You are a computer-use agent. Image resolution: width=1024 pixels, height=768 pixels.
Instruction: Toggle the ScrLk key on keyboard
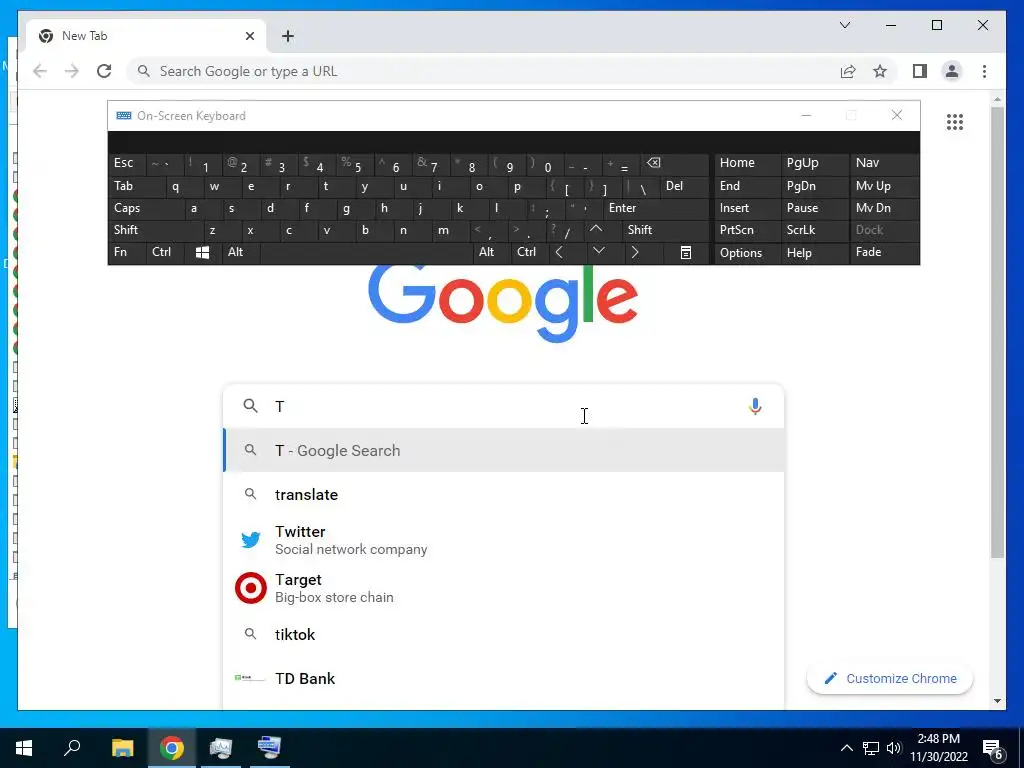(x=814, y=230)
